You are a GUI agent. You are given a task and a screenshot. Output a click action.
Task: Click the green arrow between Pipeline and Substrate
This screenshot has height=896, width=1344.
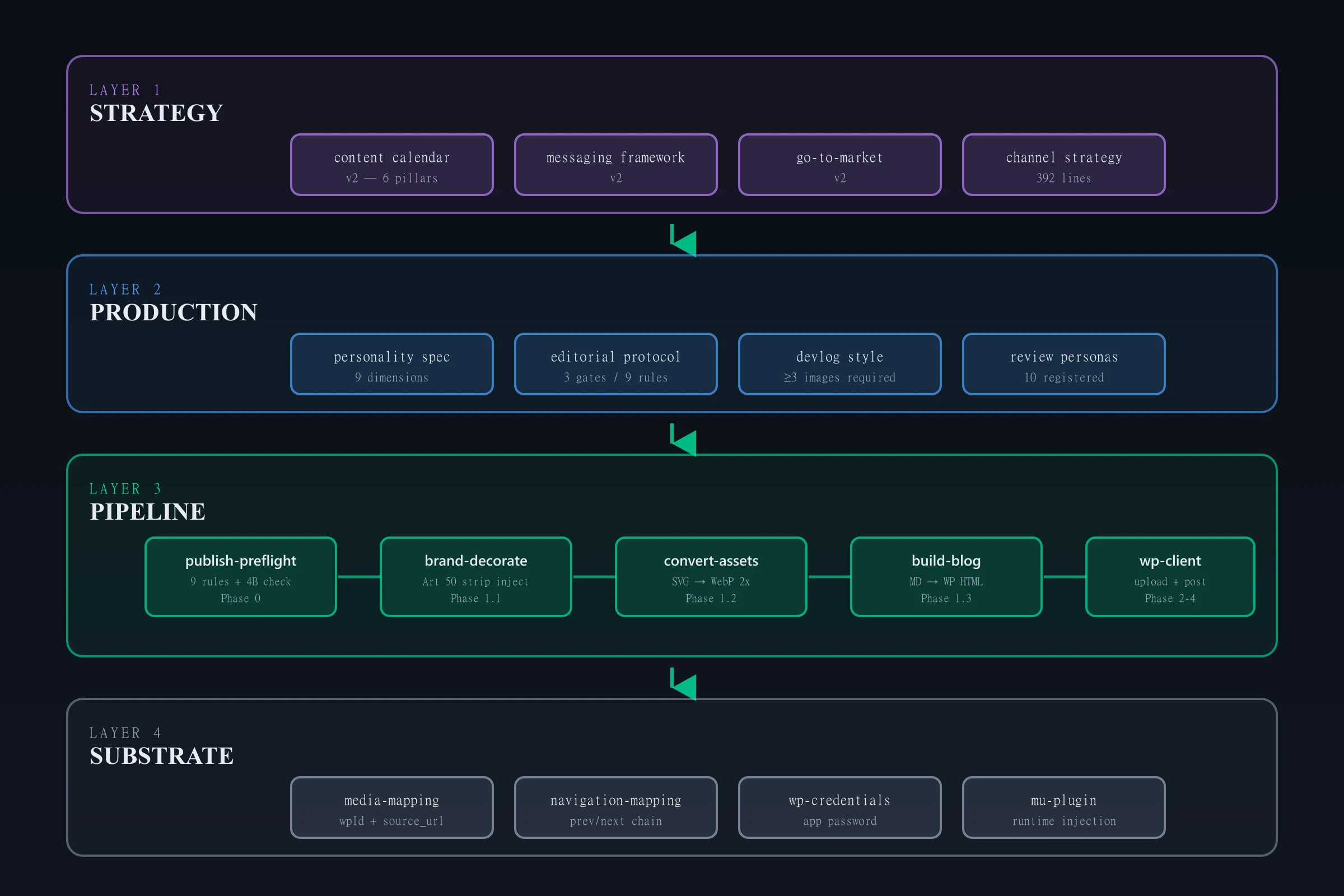pyautogui.click(x=683, y=684)
